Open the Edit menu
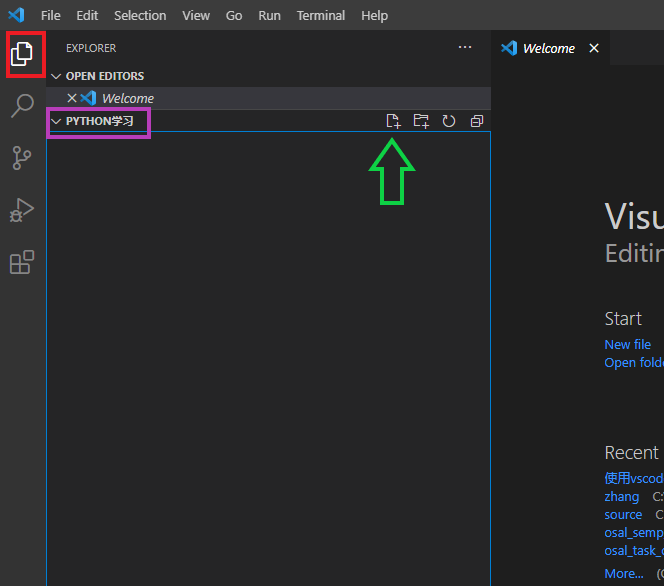Screen dimensions: 664x586 pos(87,16)
